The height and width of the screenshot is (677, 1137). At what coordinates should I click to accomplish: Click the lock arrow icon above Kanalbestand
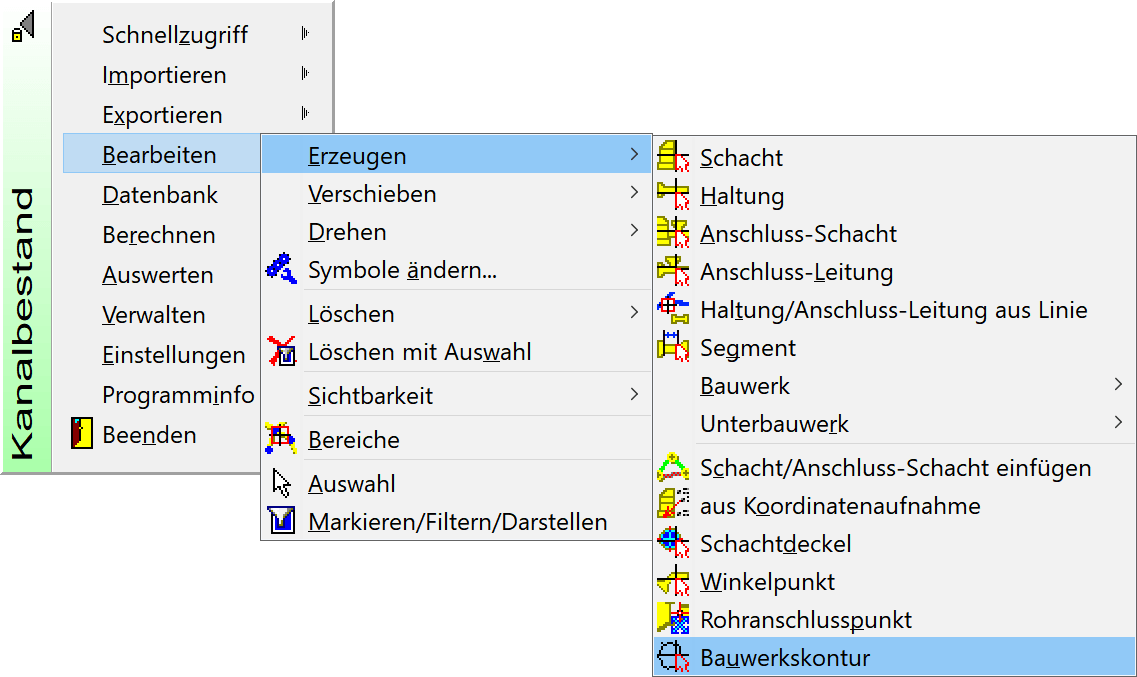pos(23,26)
